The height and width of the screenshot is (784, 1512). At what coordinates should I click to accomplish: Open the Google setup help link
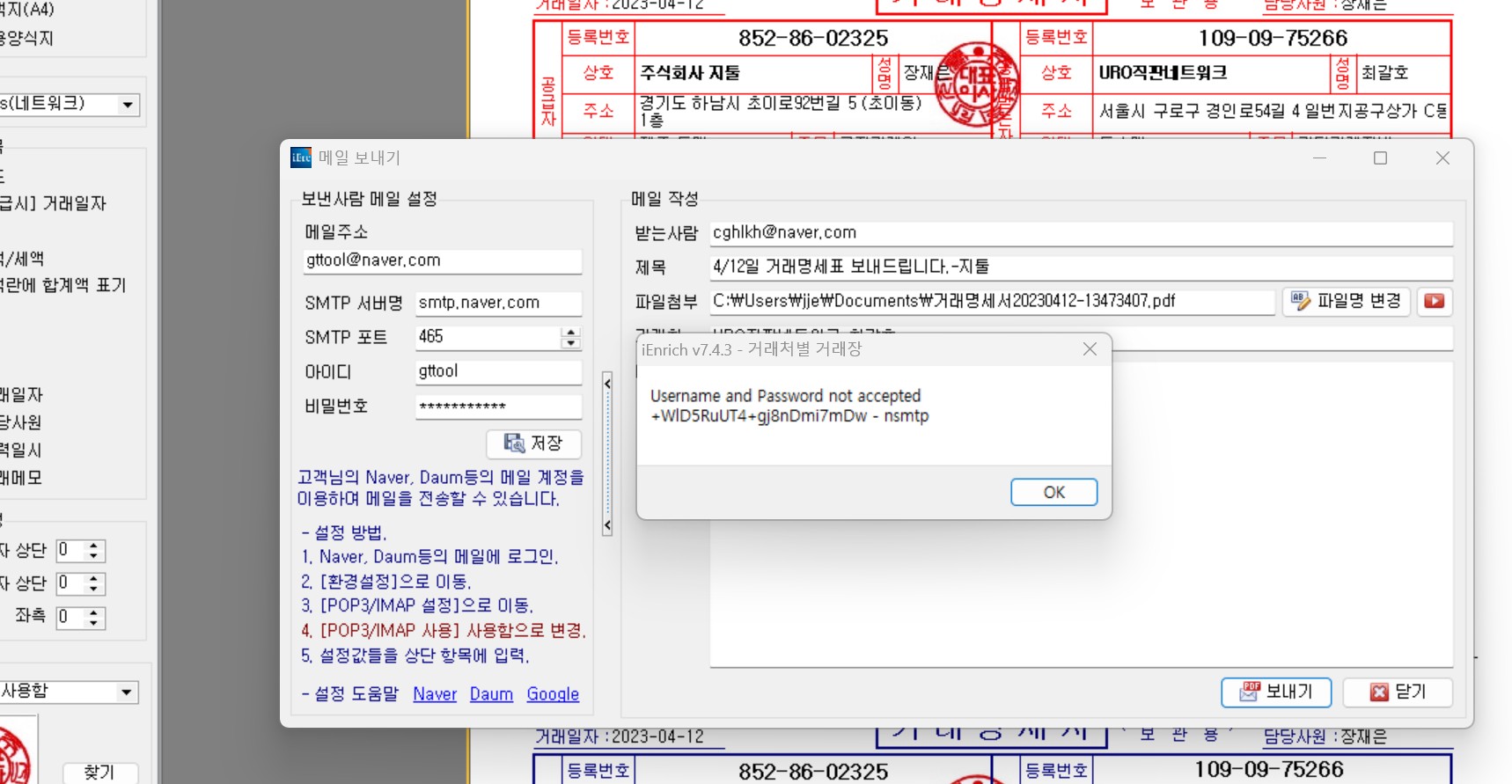pyautogui.click(x=553, y=694)
